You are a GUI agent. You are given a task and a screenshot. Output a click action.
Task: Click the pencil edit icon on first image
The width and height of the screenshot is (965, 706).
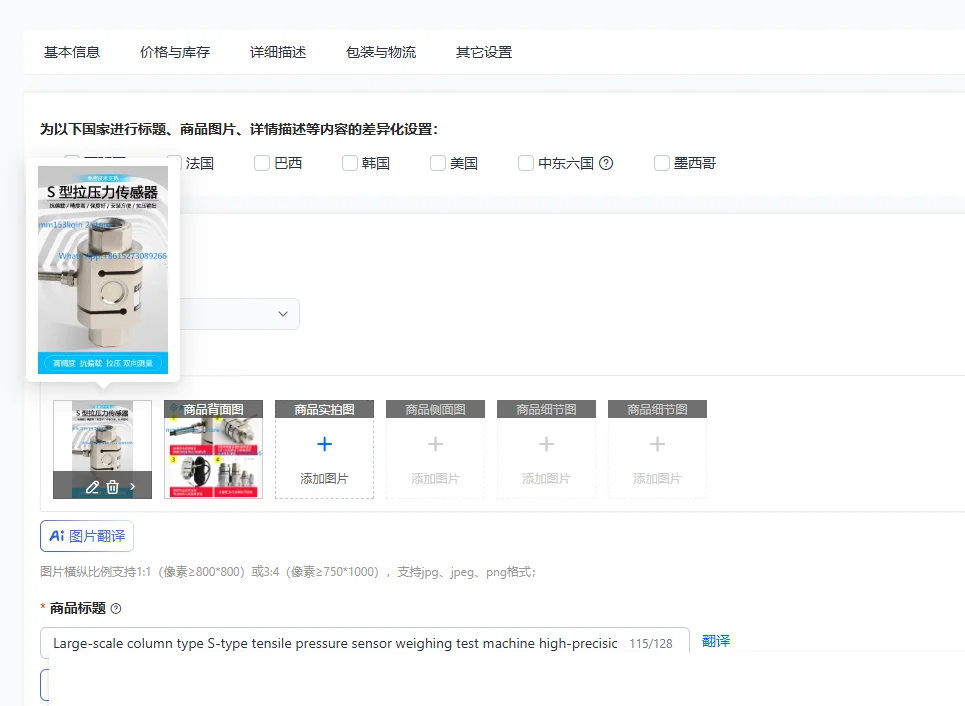[x=92, y=487]
